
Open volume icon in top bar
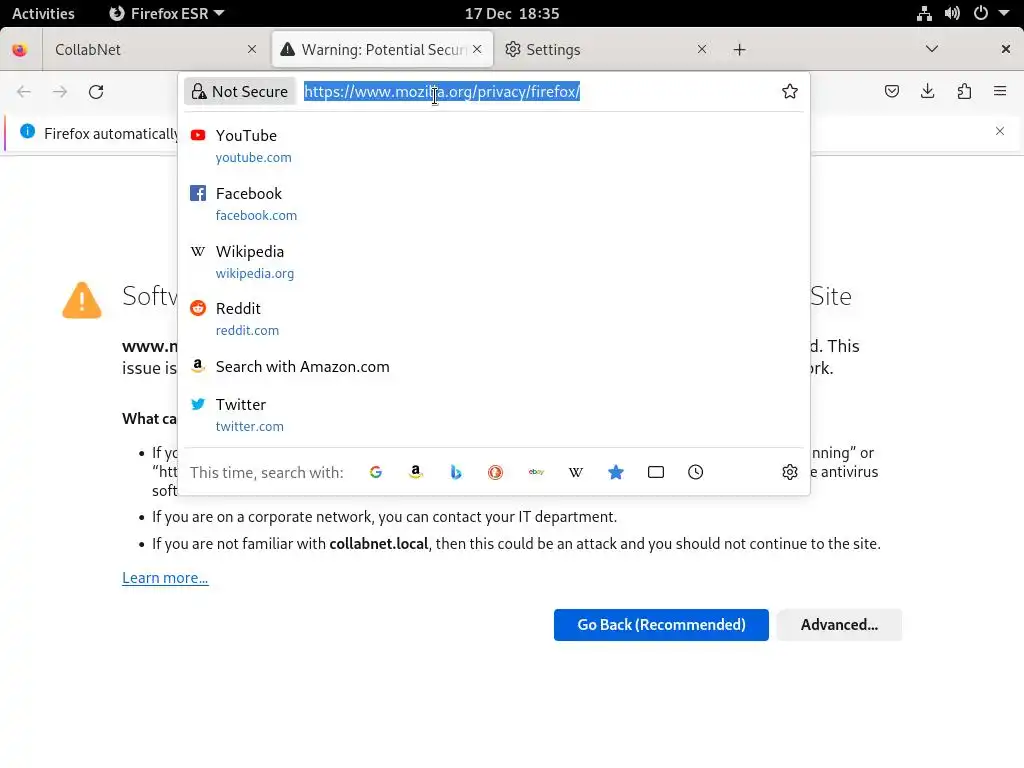point(952,13)
